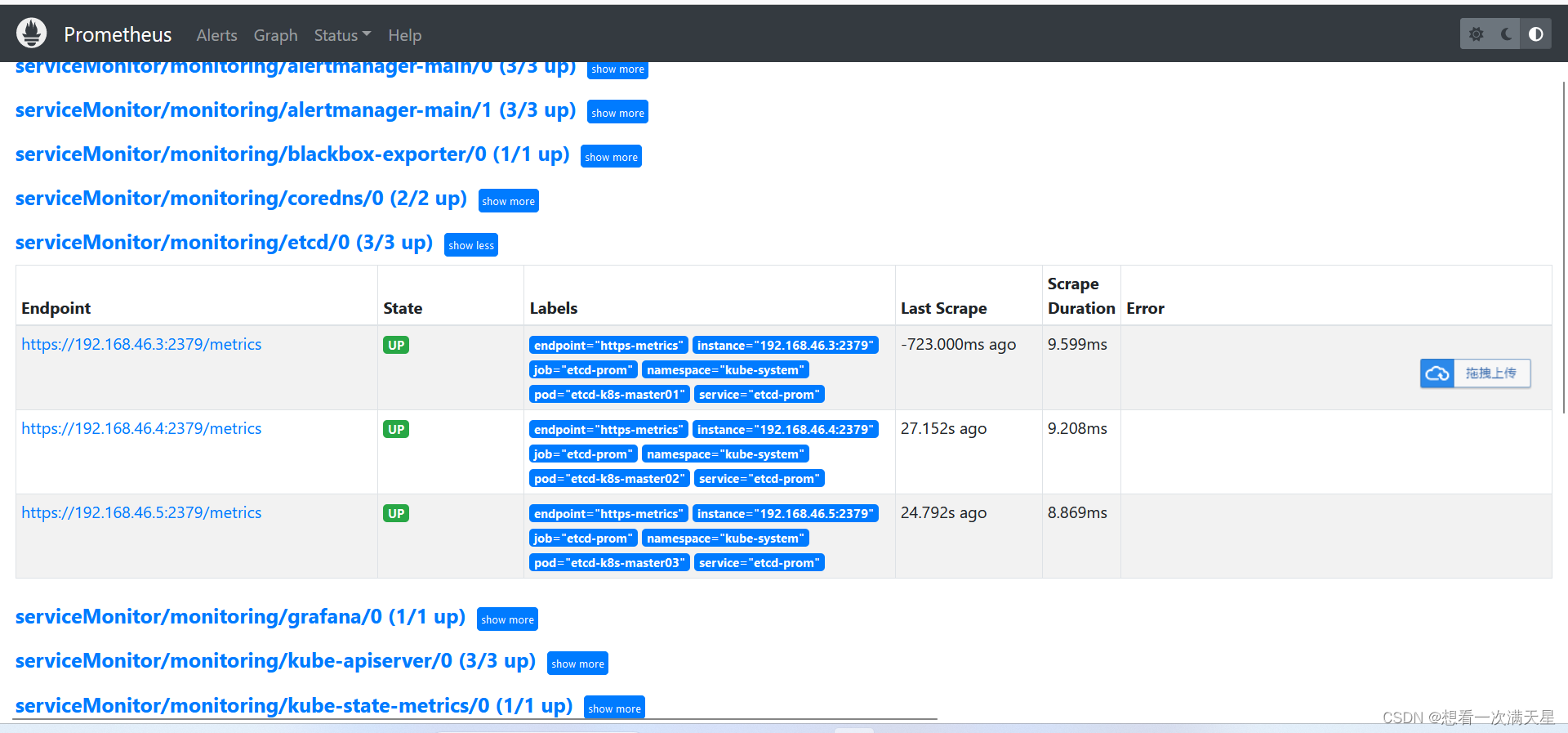Switch to light theme sun icon
Image resolution: width=1568 pixels, height=733 pixels.
pyautogui.click(x=1476, y=34)
